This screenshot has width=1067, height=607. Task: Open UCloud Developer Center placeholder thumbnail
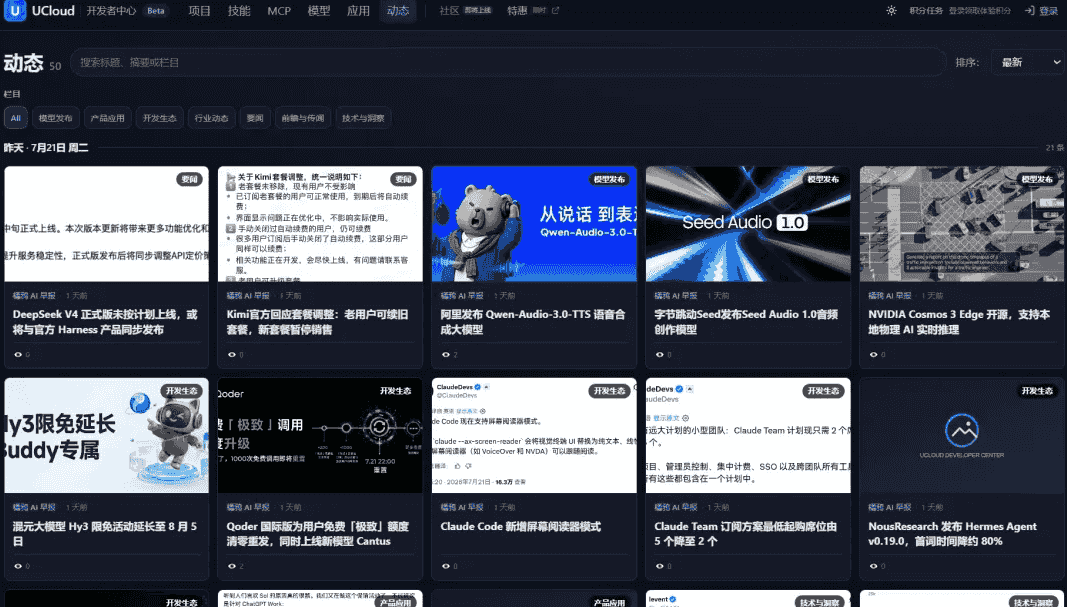[x=962, y=436]
